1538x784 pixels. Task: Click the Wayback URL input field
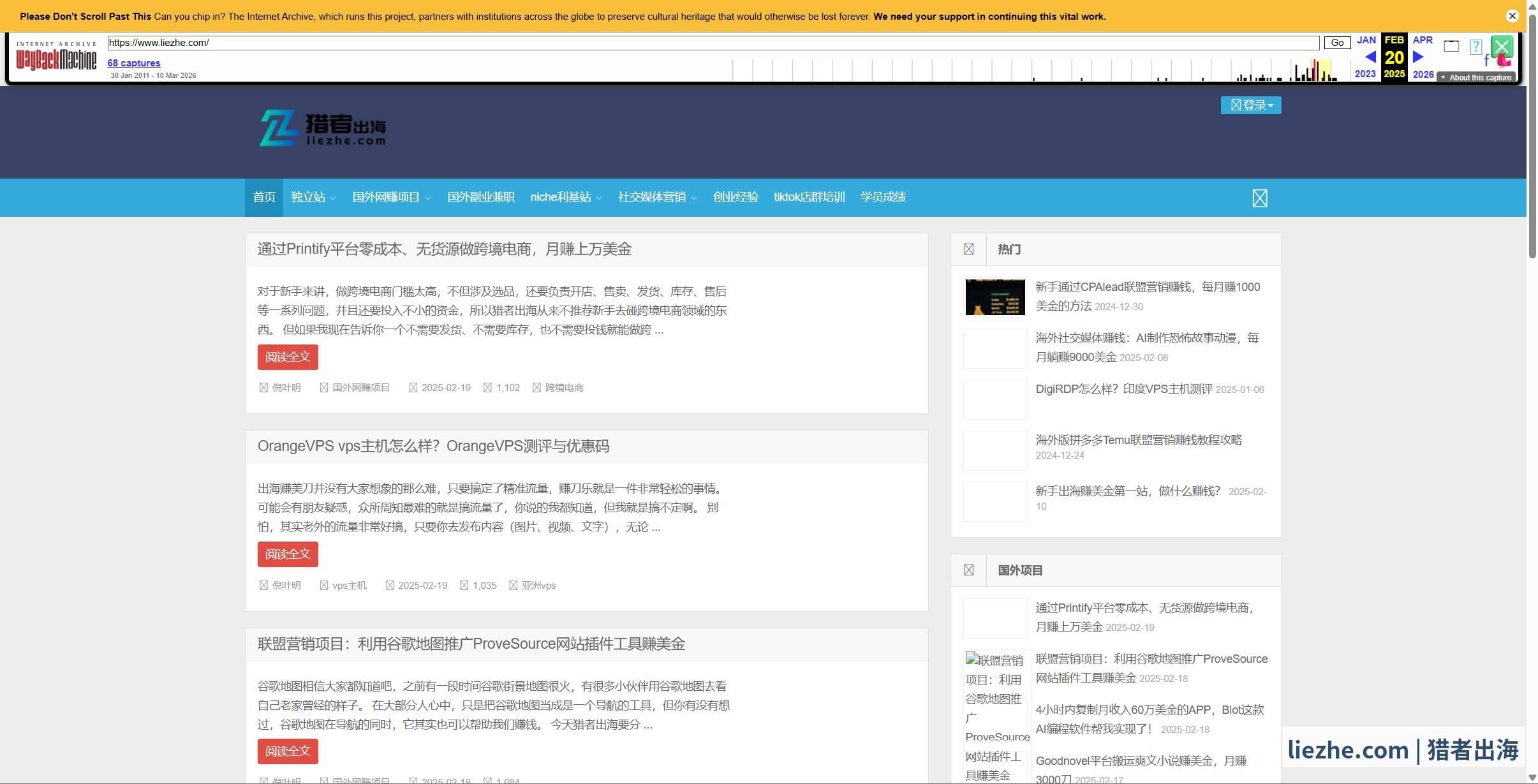click(x=713, y=43)
